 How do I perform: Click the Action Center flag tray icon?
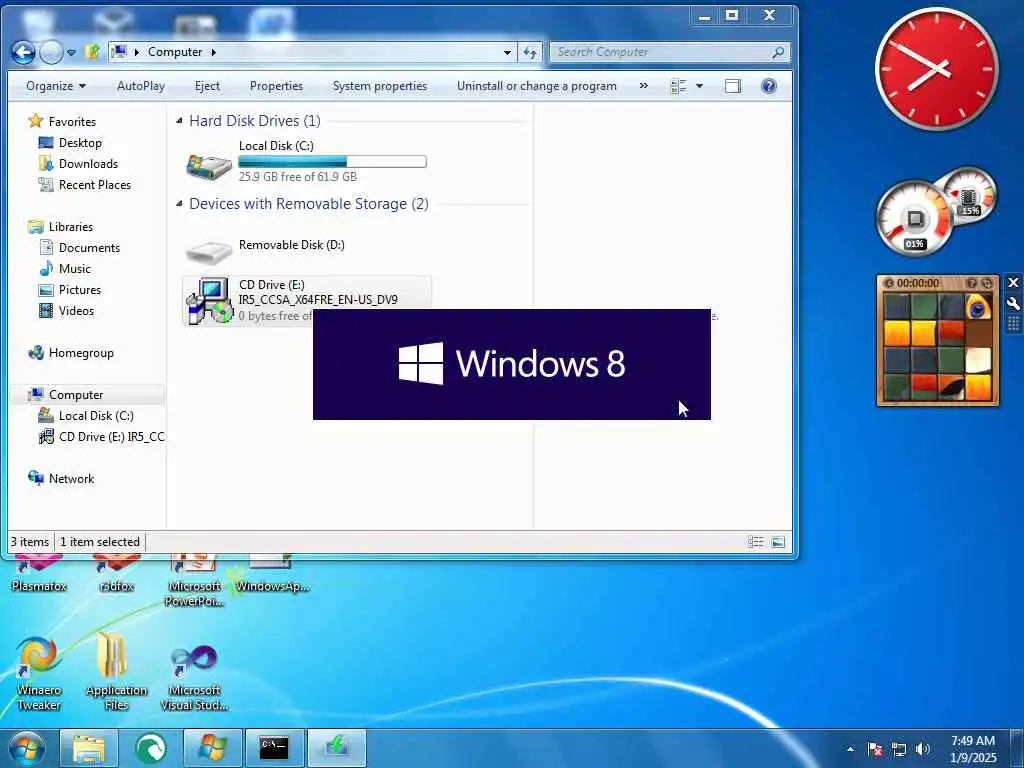(874, 749)
